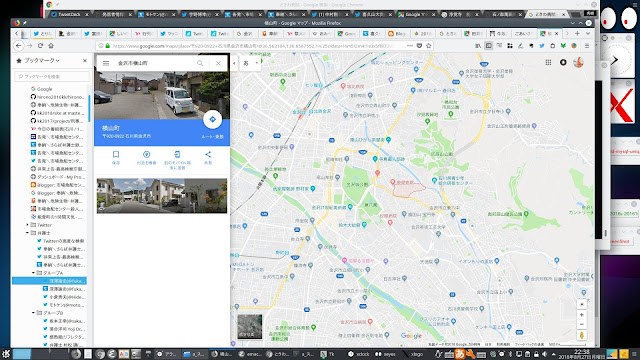Viewport: 640px width, 360px height.
Task: Select the highlighted bookmark under グループA
Action: pos(49,281)
